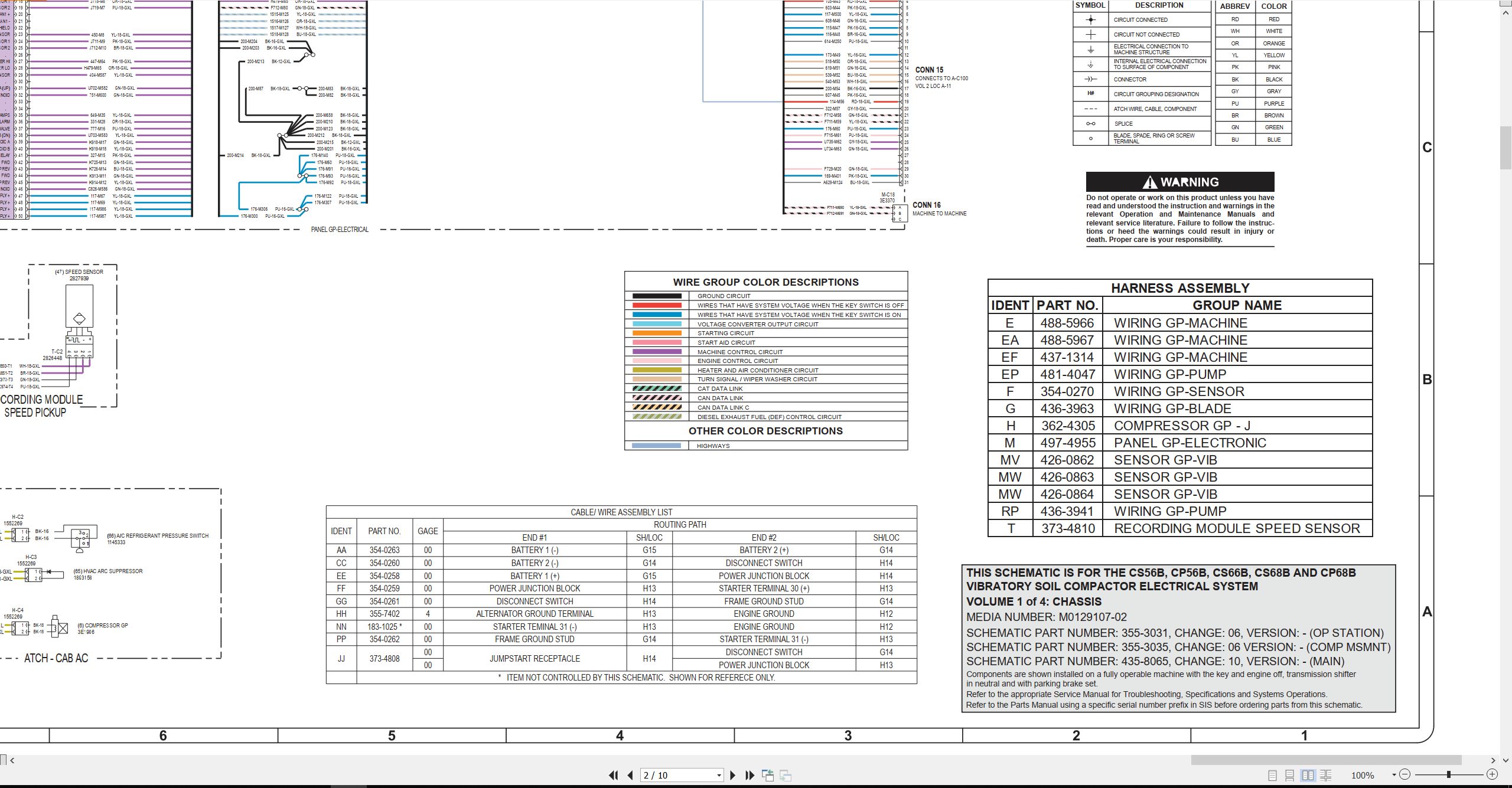Click the ROUTING PATH column header
The height and width of the screenshot is (788, 1512).
pyautogui.click(x=680, y=525)
